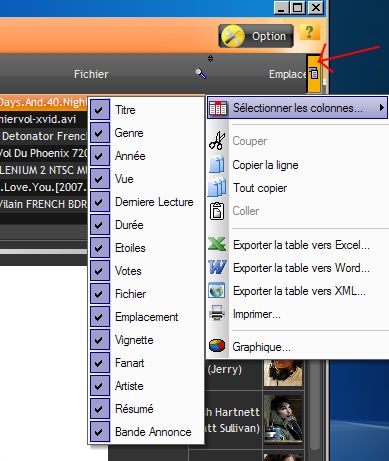The image size is (389, 461).
Task: Select Copier la ligne menu entry
Action: coord(265,165)
